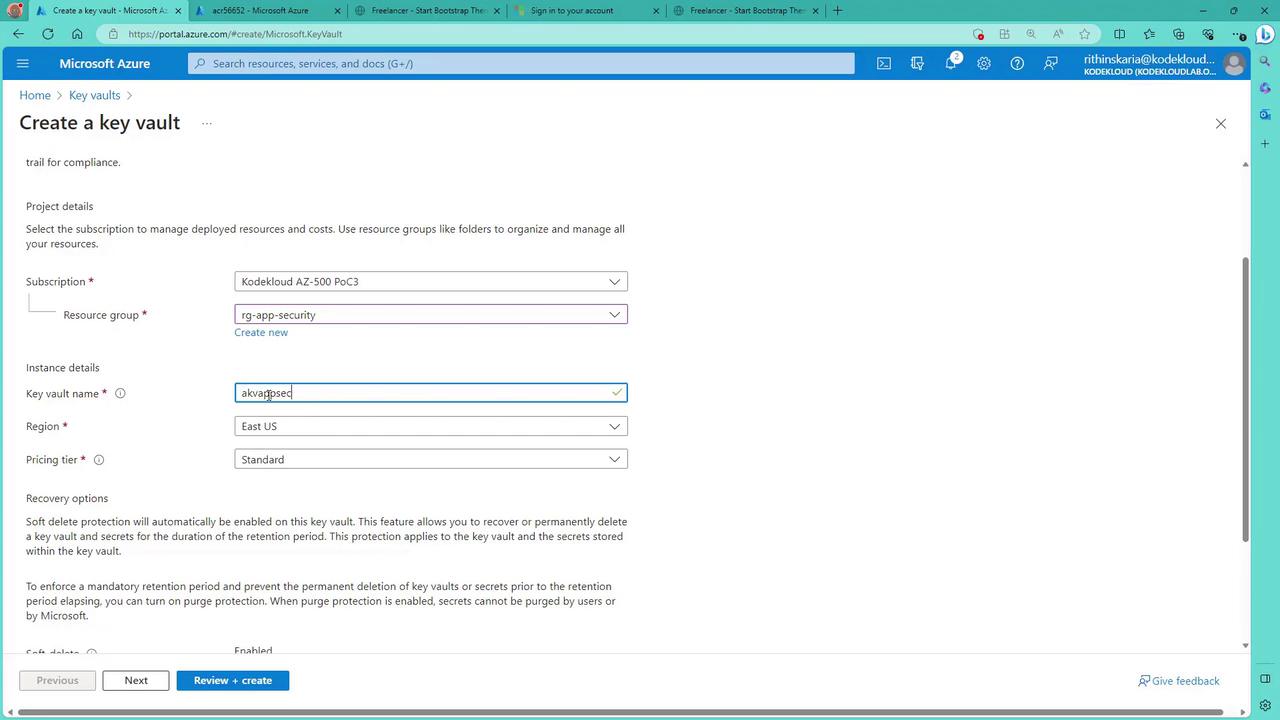Open the browser profile icon
Screen dimensions: 1280x720
[14, 11]
